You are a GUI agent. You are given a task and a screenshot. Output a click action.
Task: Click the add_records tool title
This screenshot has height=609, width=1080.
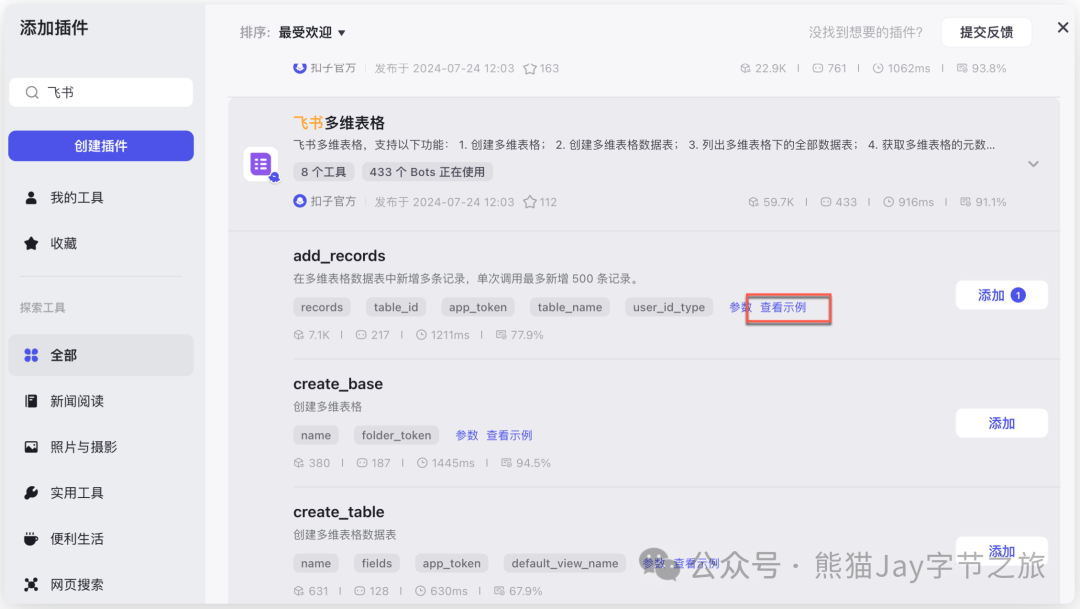339,256
